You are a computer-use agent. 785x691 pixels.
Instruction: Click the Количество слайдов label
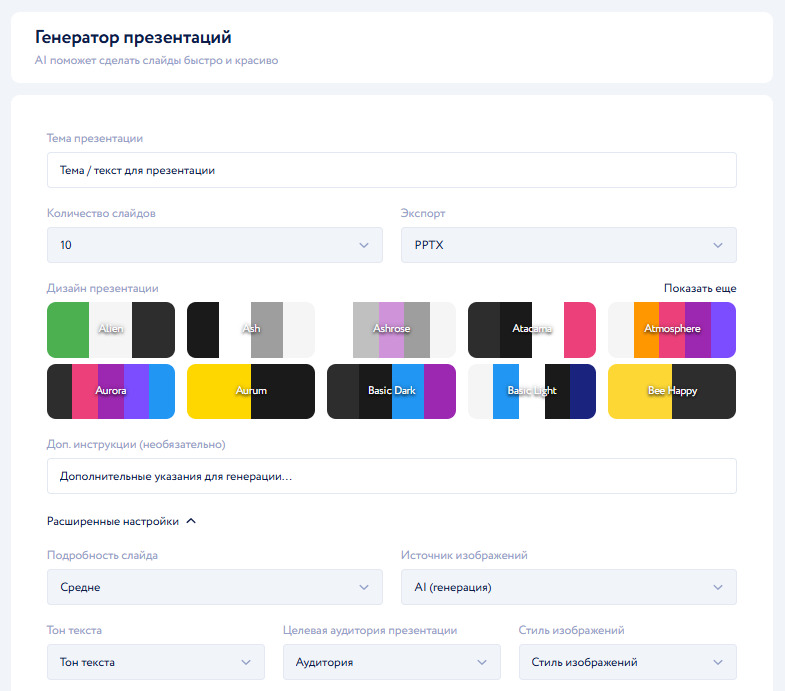point(101,213)
